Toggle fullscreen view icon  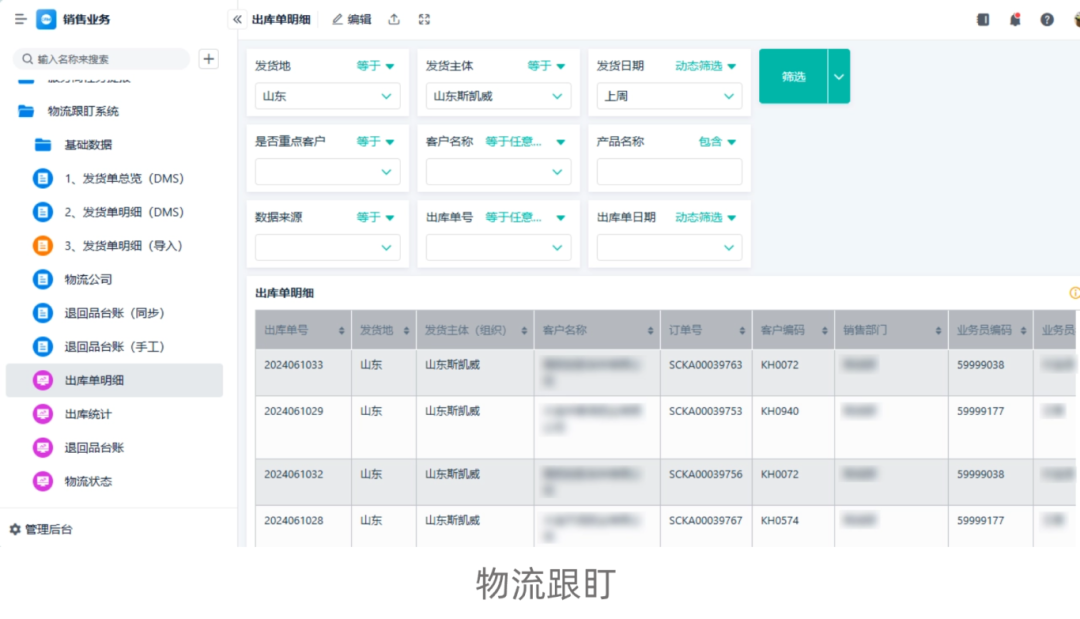point(424,19)
